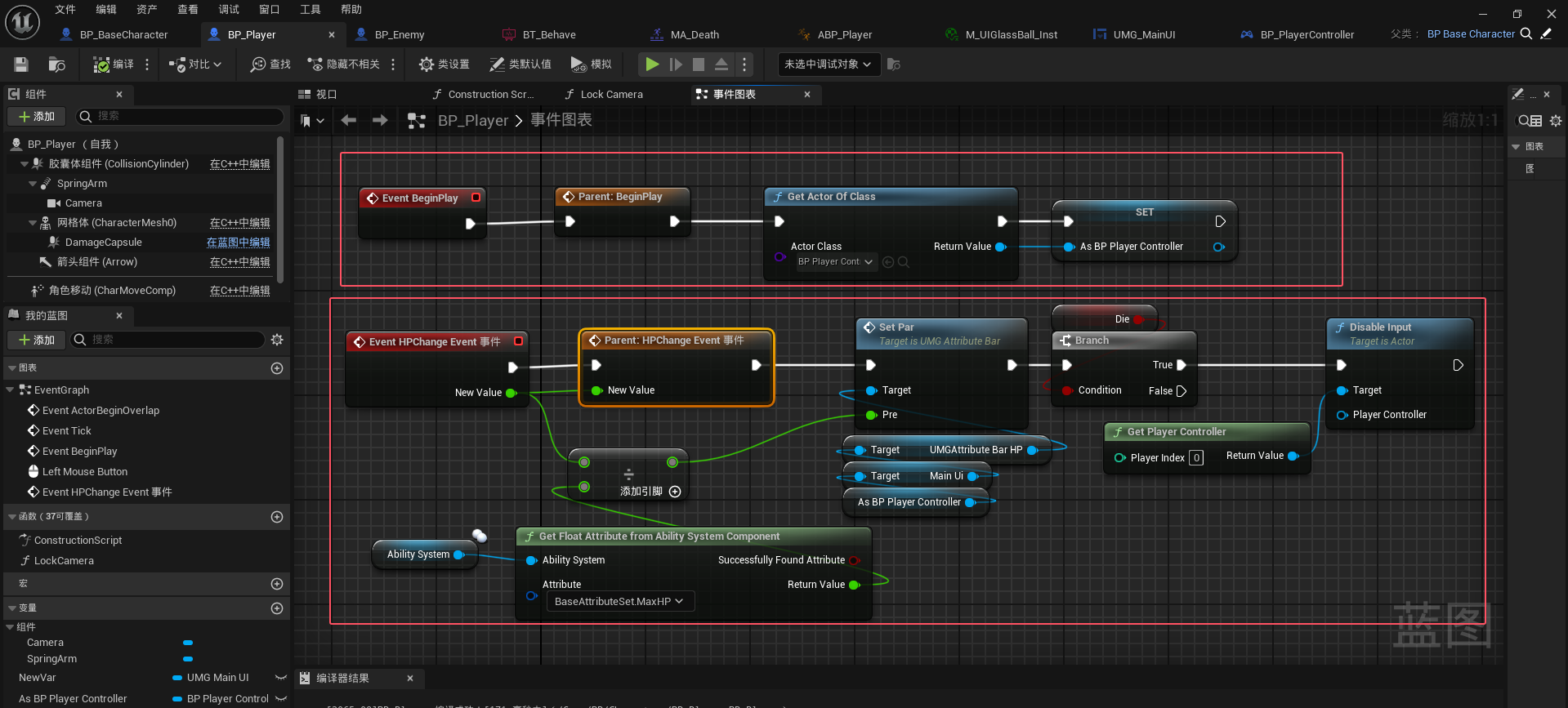Open the 工具 menu
The width and height of the screenshot is (1568, 708).
310,9
